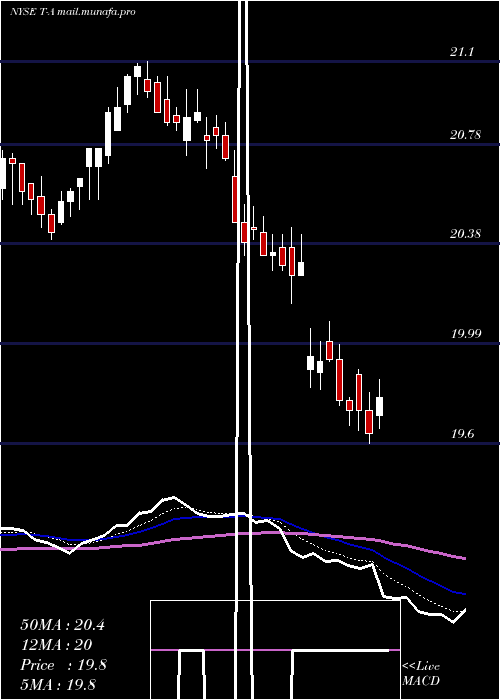Click the 19.99 price level label
Viewport: 500px width, 700px height.
(466, 333)
